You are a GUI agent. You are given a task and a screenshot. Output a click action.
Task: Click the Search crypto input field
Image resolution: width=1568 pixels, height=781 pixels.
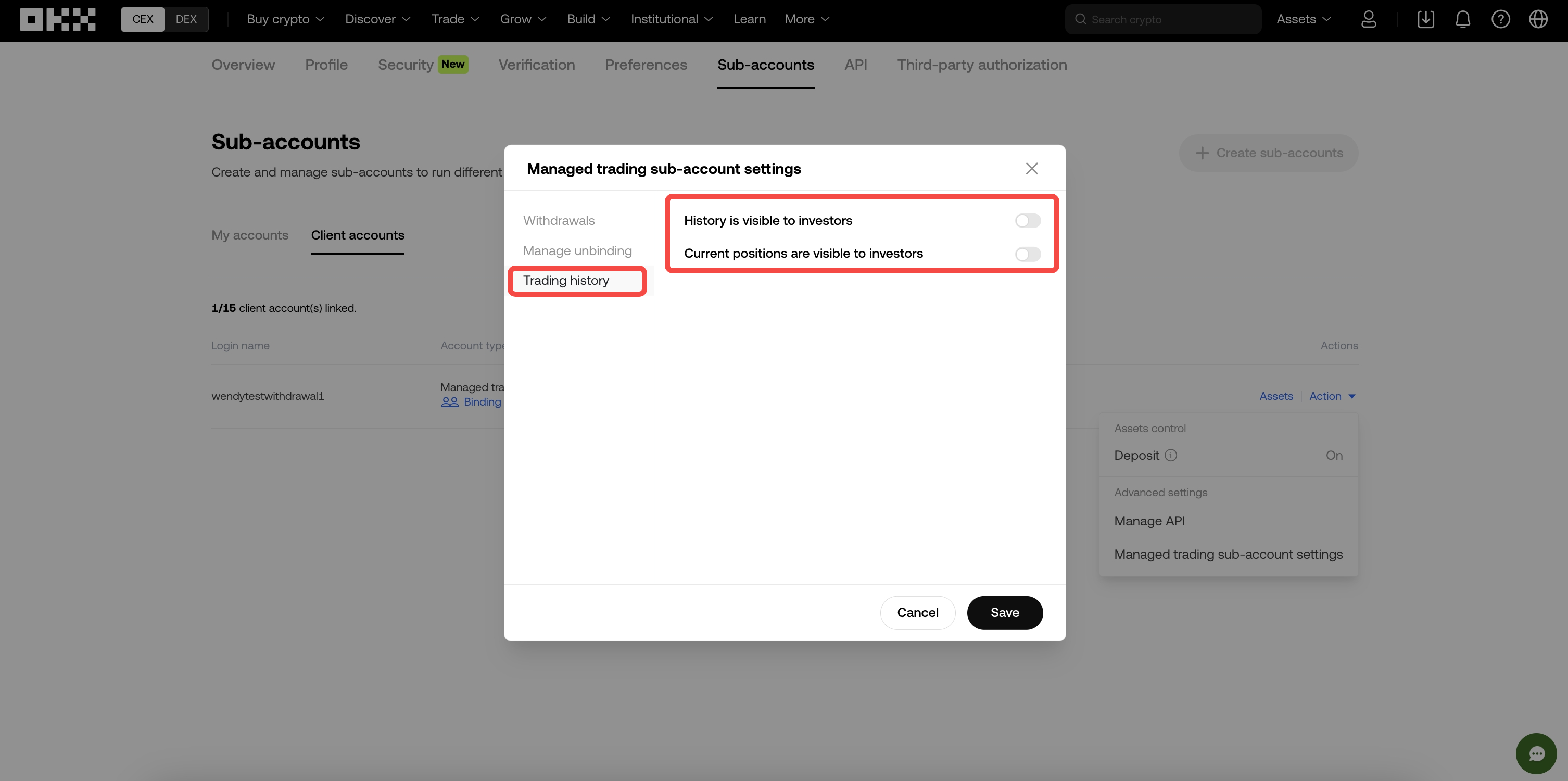click(1162, 19)
